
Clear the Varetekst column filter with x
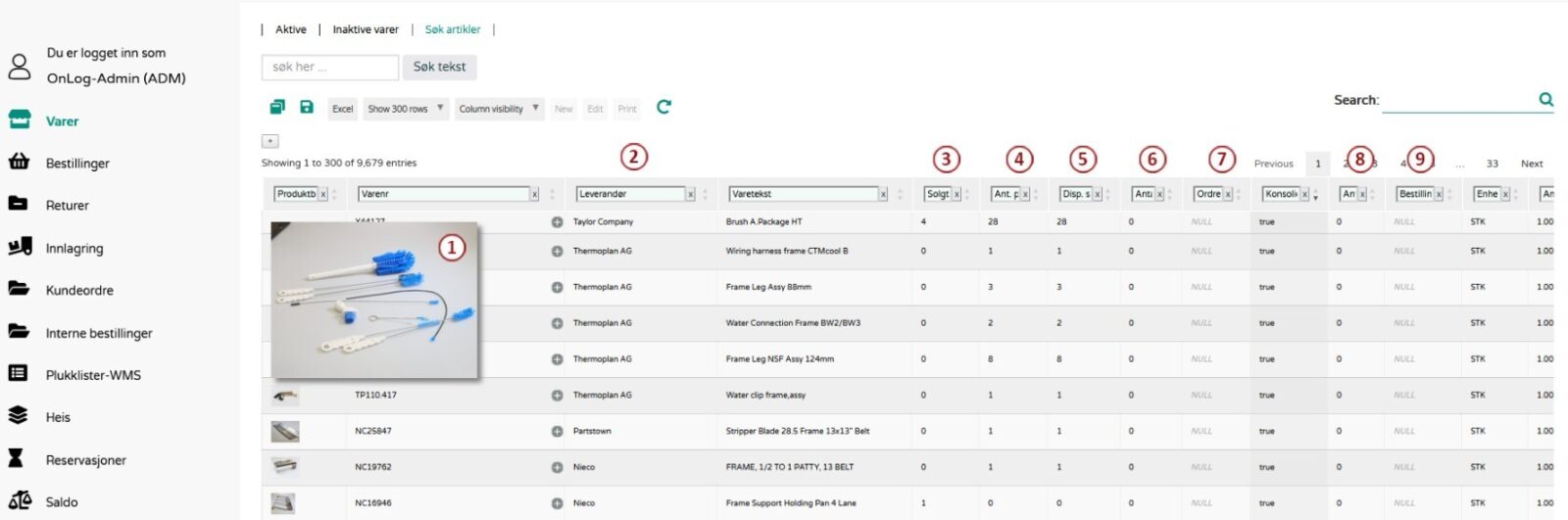tap(883, 195)
